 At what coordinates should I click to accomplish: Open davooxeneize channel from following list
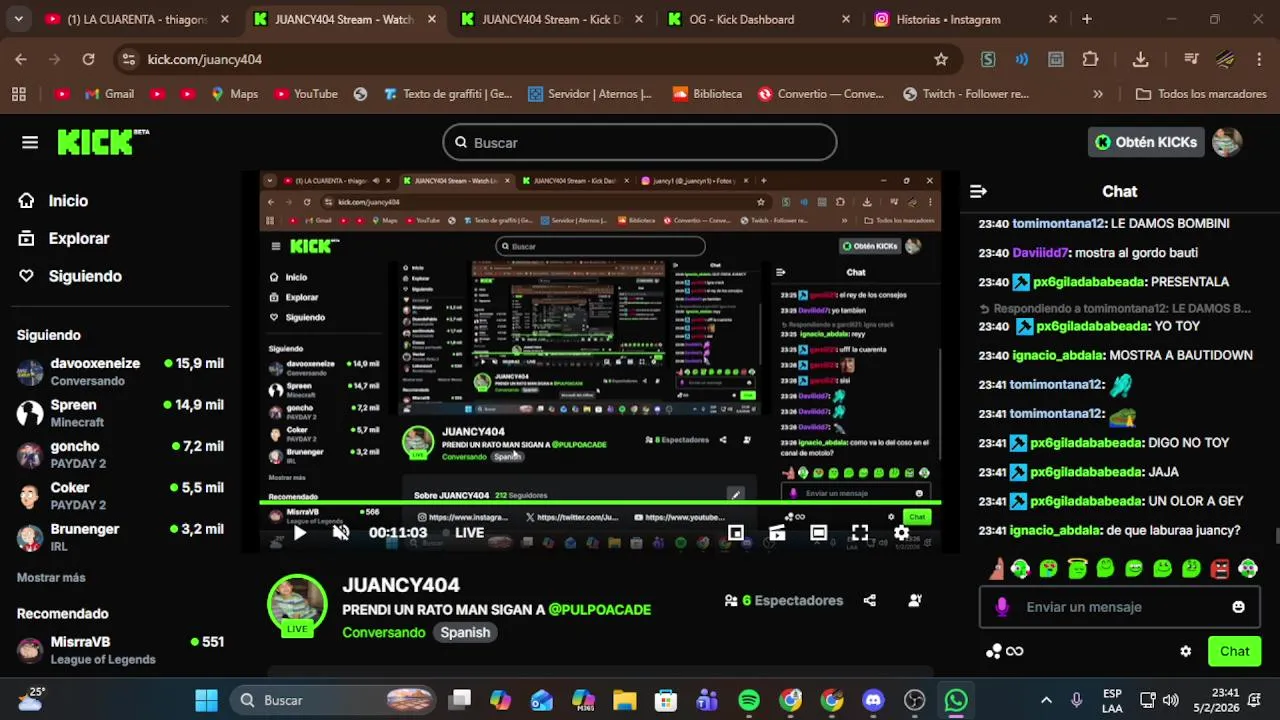click(120, 372)
